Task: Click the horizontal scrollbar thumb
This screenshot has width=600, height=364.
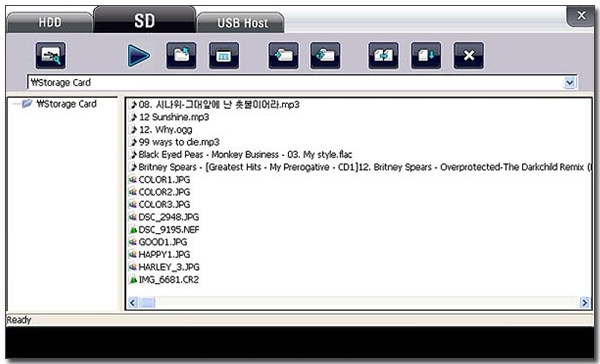Action: [147, 303]
